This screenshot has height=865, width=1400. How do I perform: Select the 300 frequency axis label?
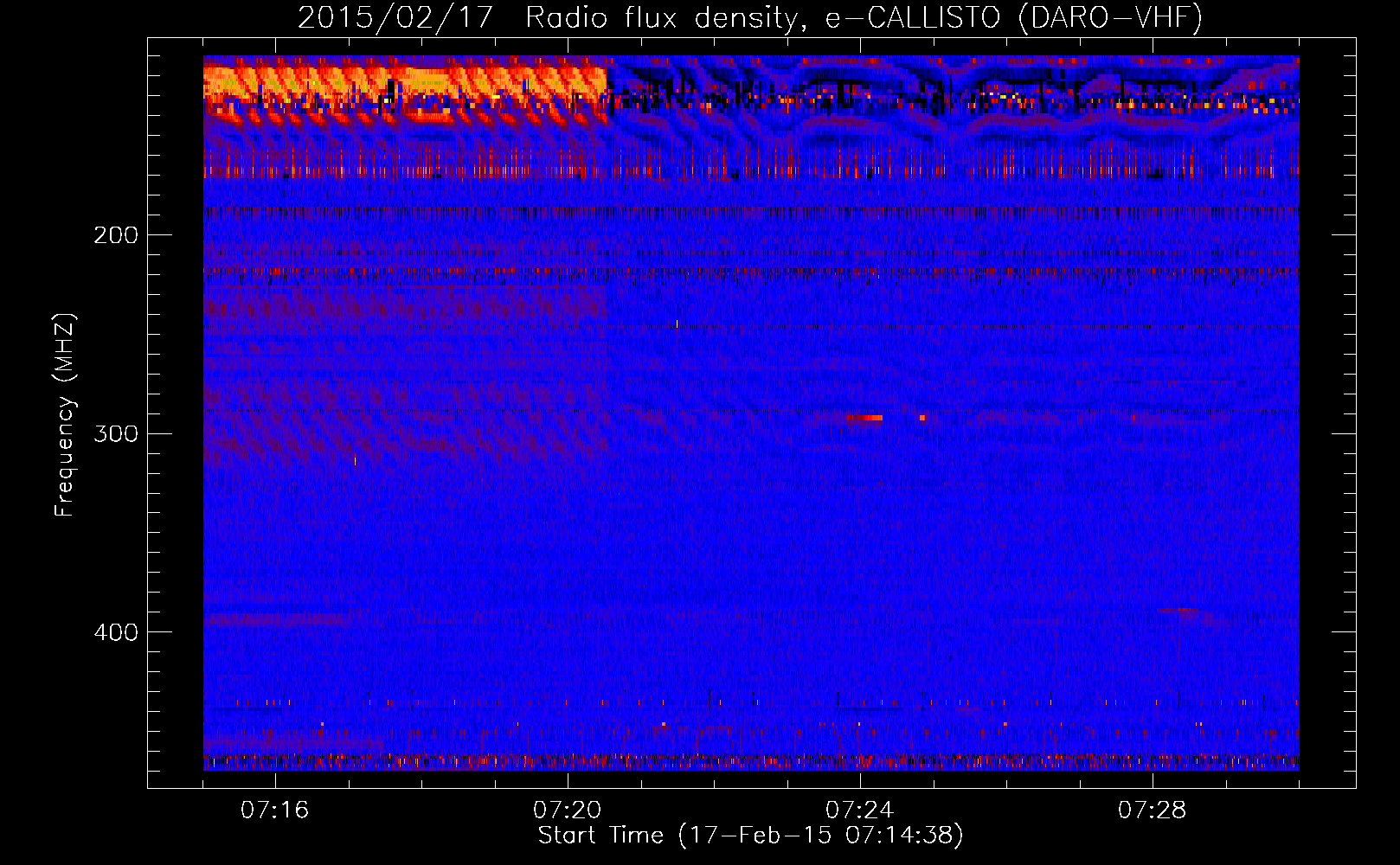tap(116, 433)
